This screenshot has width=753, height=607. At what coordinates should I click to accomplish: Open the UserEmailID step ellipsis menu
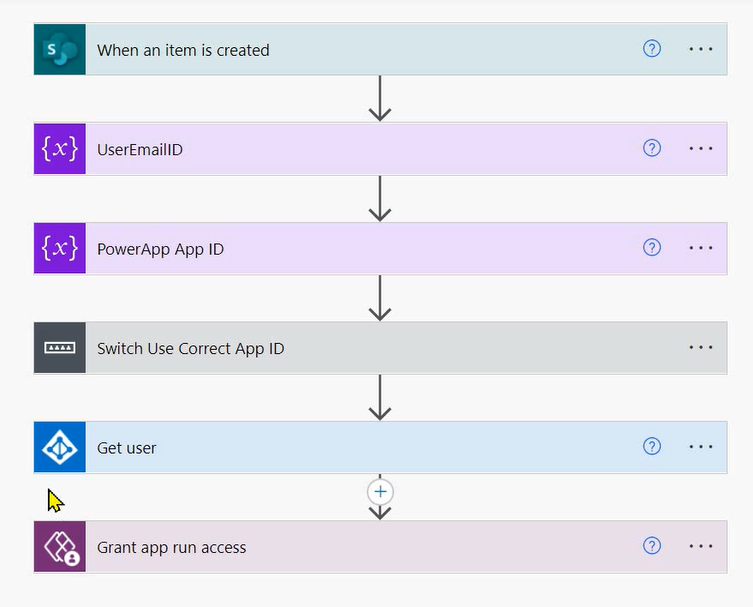[701, 149]
